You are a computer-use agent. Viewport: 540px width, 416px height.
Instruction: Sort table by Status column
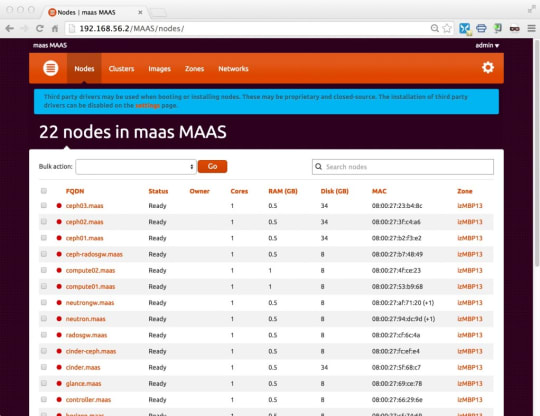pyautogui.click(x=158, y=191)
